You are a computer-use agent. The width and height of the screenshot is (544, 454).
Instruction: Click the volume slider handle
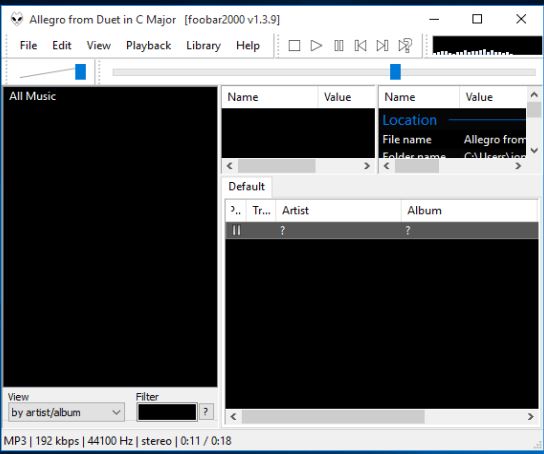[x=80, y=72]
